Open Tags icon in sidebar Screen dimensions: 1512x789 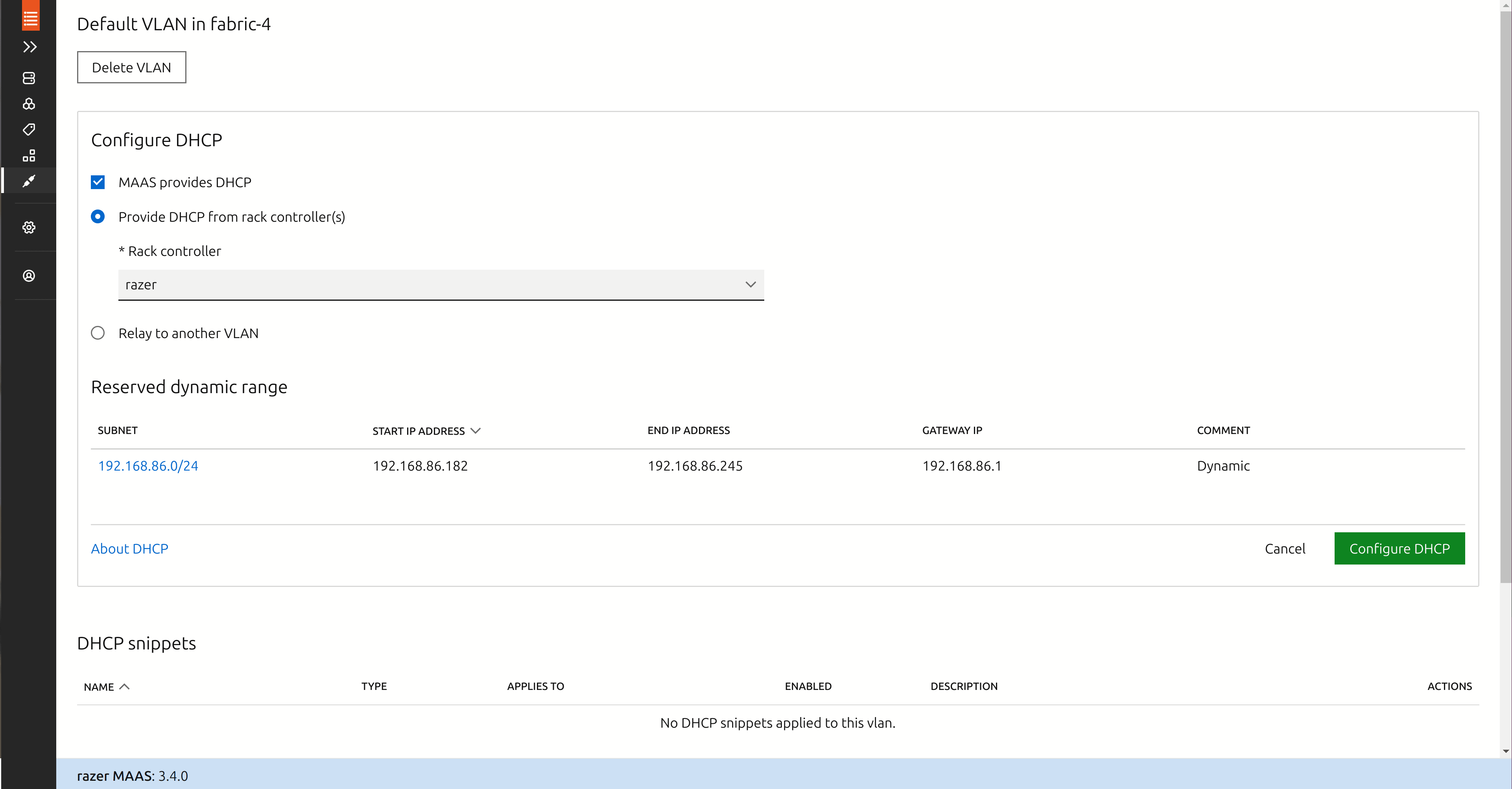click(29, 130)
